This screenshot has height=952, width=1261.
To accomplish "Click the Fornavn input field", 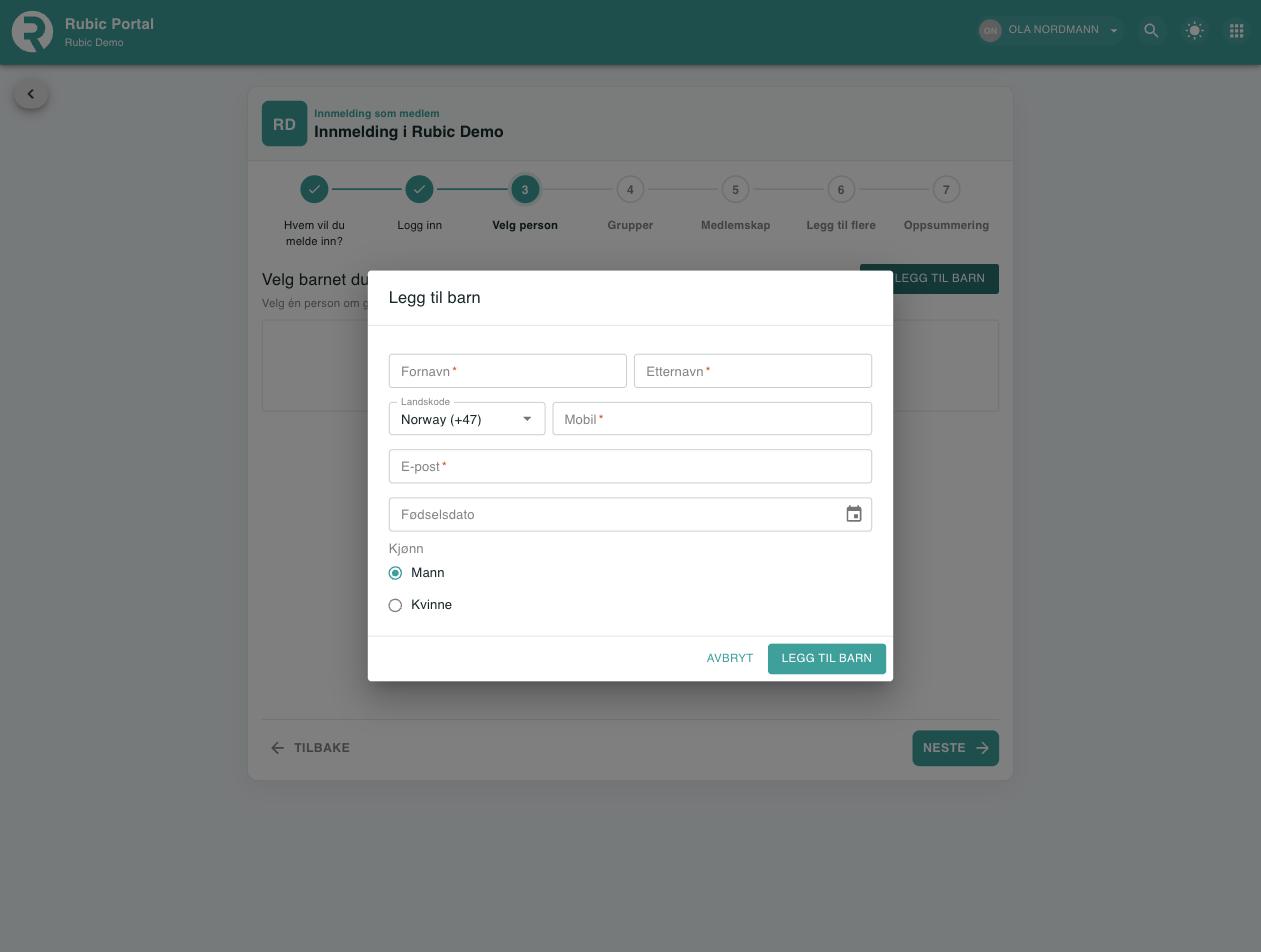I will [x=508, y=371].
